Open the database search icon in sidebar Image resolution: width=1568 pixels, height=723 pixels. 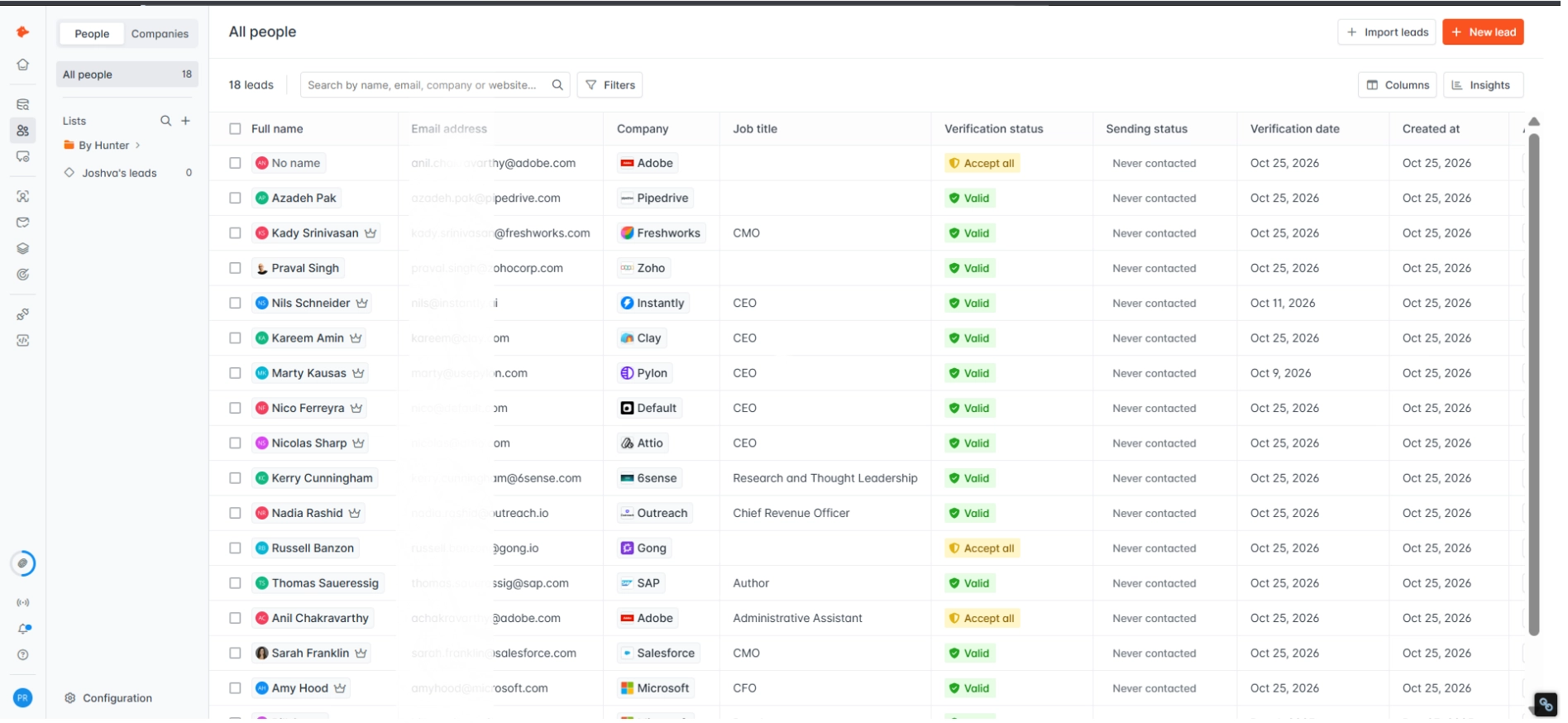point(23,105)
